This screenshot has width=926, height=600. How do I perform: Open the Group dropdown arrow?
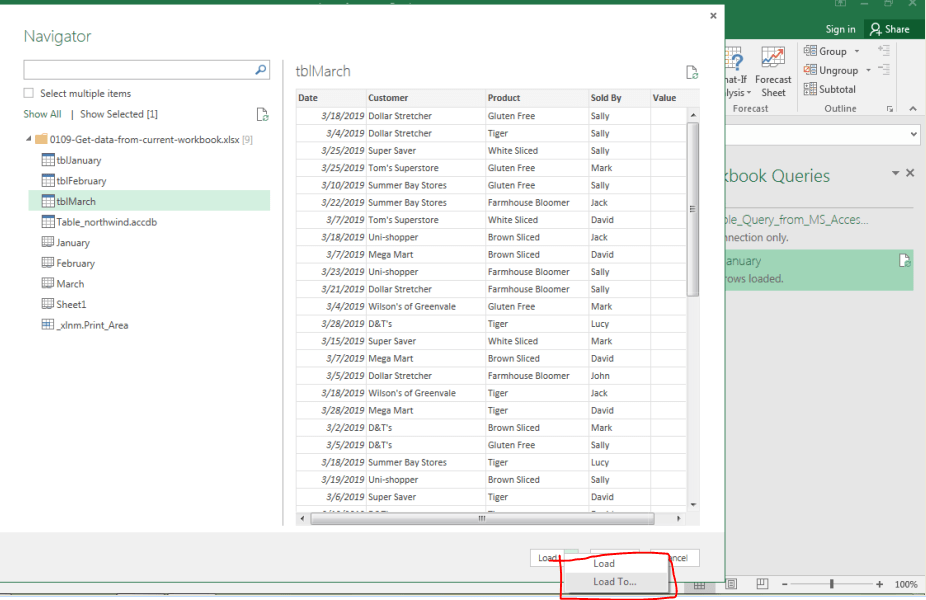coord(856,51)
